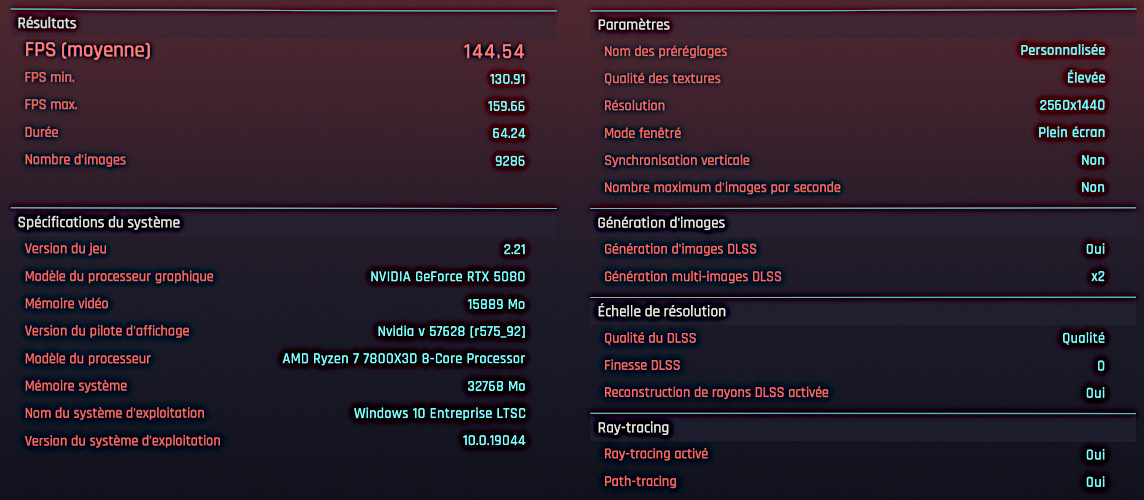The width and height of the screenshot is (1144, 500).
Task: Click the Spécifications du système header
Action: click(x=98, y=222)
